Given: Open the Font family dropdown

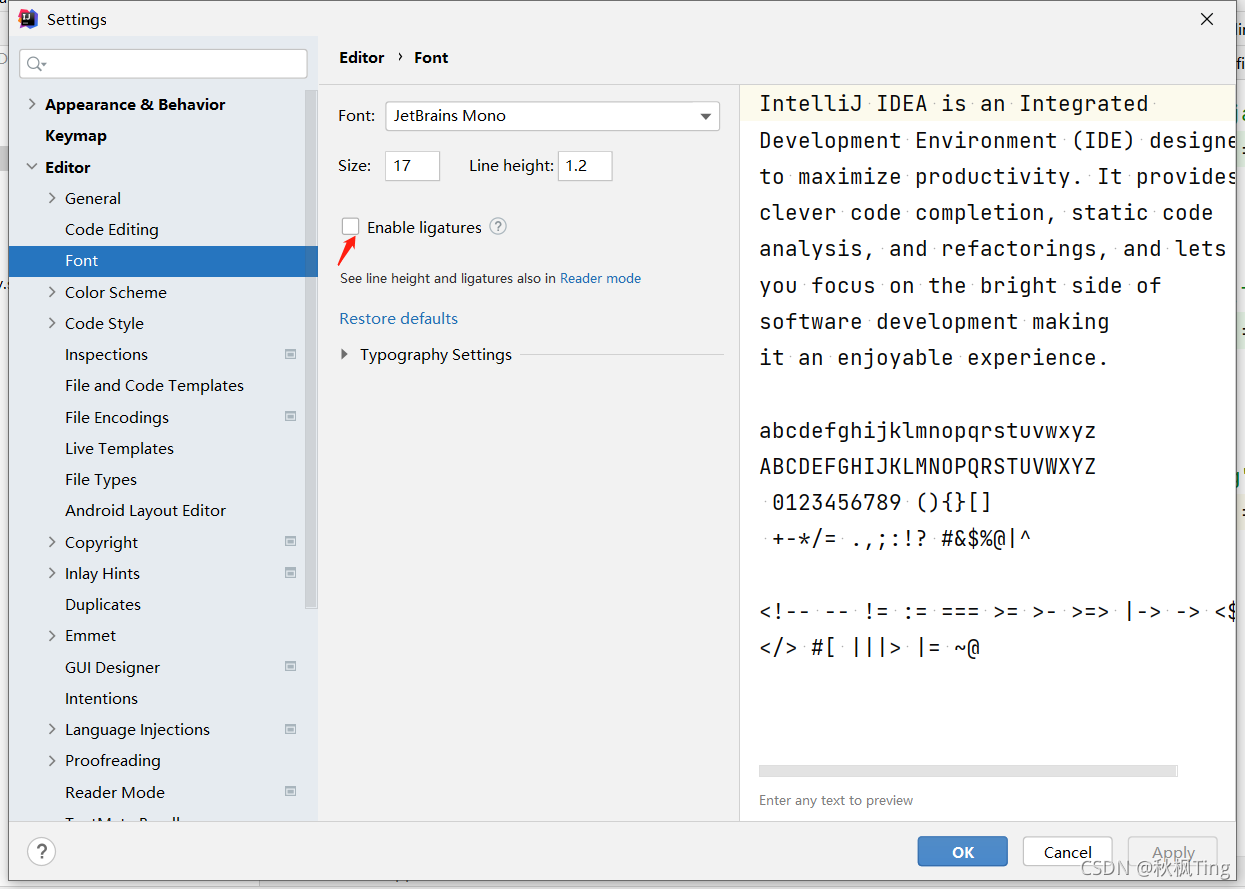Looking at the screenshot, I should pos(552,116).
